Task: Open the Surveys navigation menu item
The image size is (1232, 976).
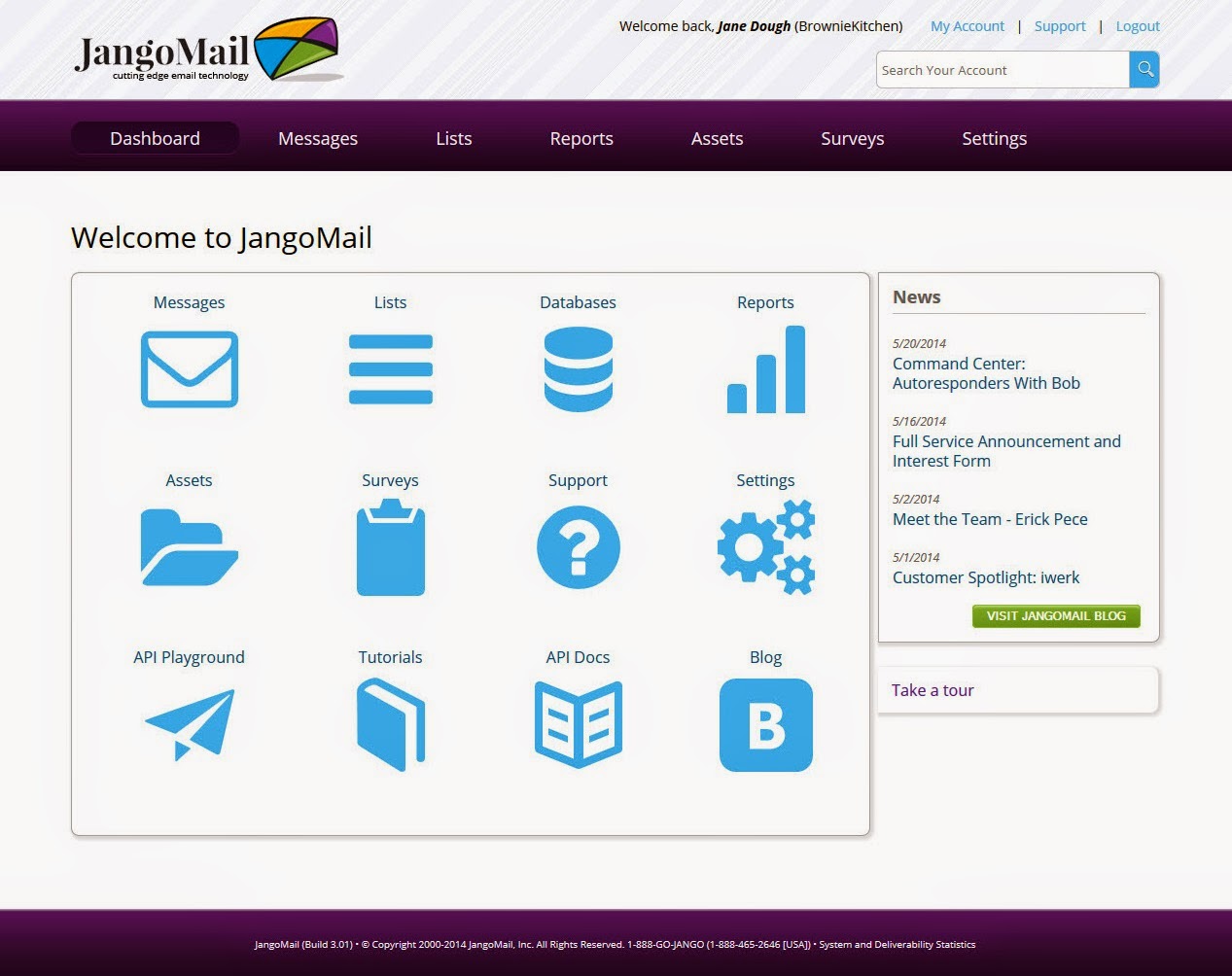Action: coord(853,138)
